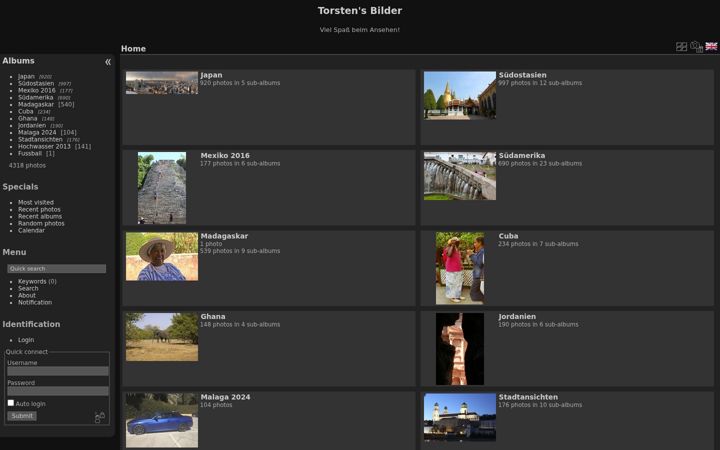Open the Stadtansichten night building thumbnail
Viewport: 720px width, 450px height.
(460, 417)
